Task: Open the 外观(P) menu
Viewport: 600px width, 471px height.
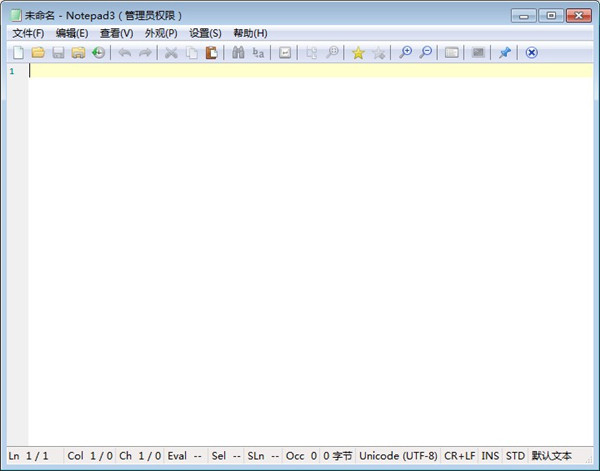Action: coord(161,33)
